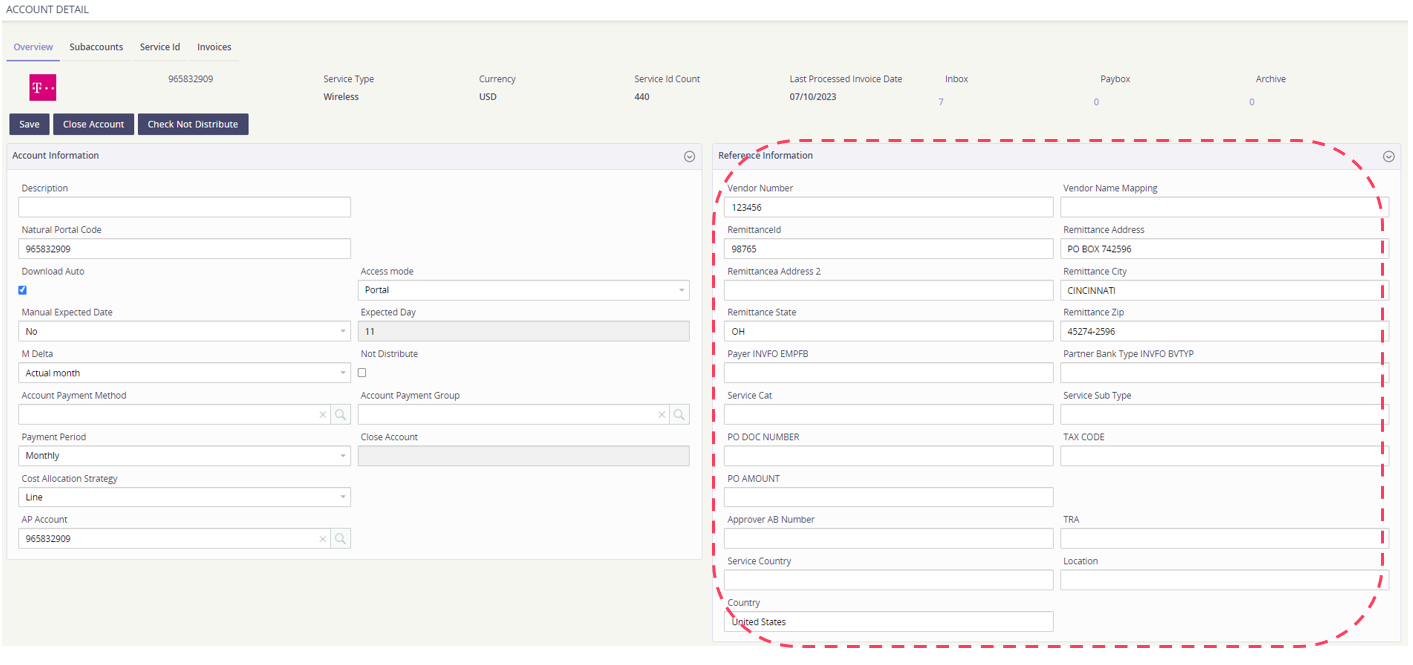The image size is (1413, 665).
Task: Click the search icon for Account Payment Group
Action: (x=679, y=415)
